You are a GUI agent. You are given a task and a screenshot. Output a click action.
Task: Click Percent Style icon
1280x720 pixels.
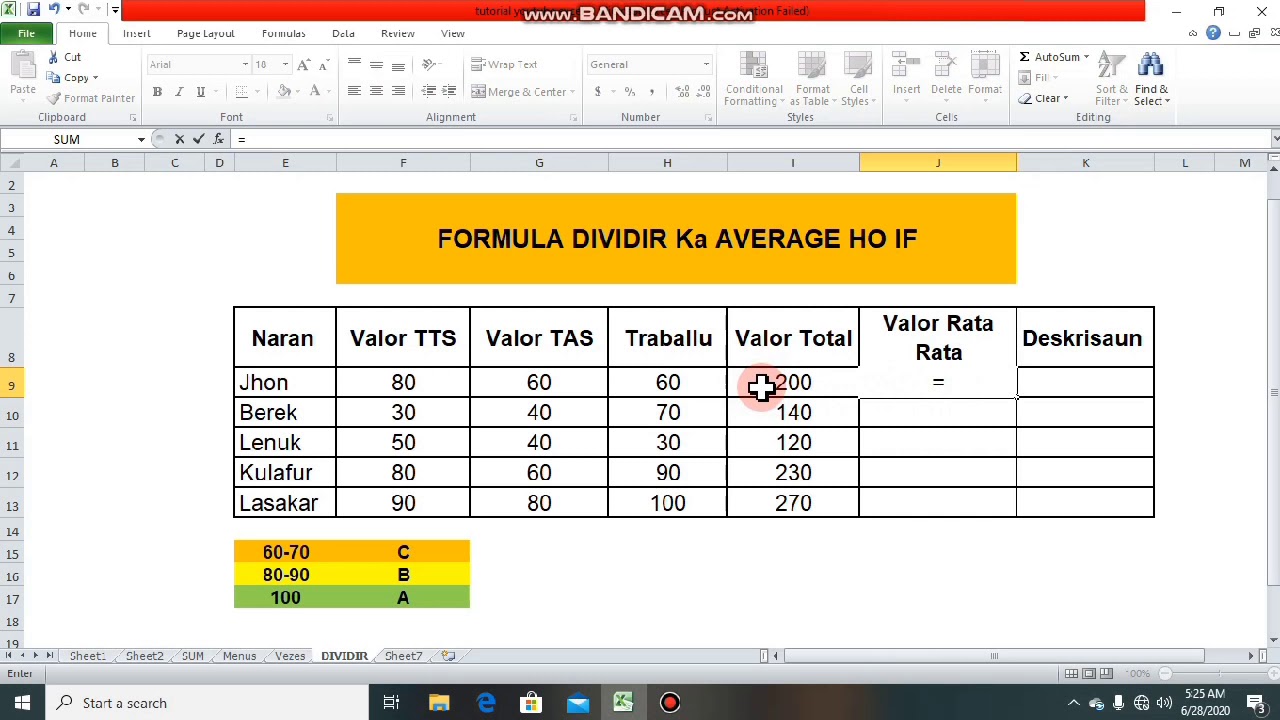[629, 91]
